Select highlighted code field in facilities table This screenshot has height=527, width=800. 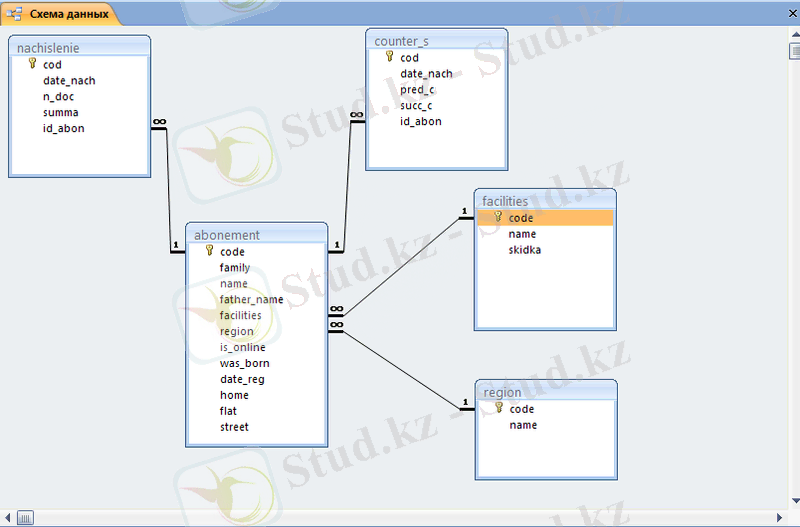click(x=545, y=218)
